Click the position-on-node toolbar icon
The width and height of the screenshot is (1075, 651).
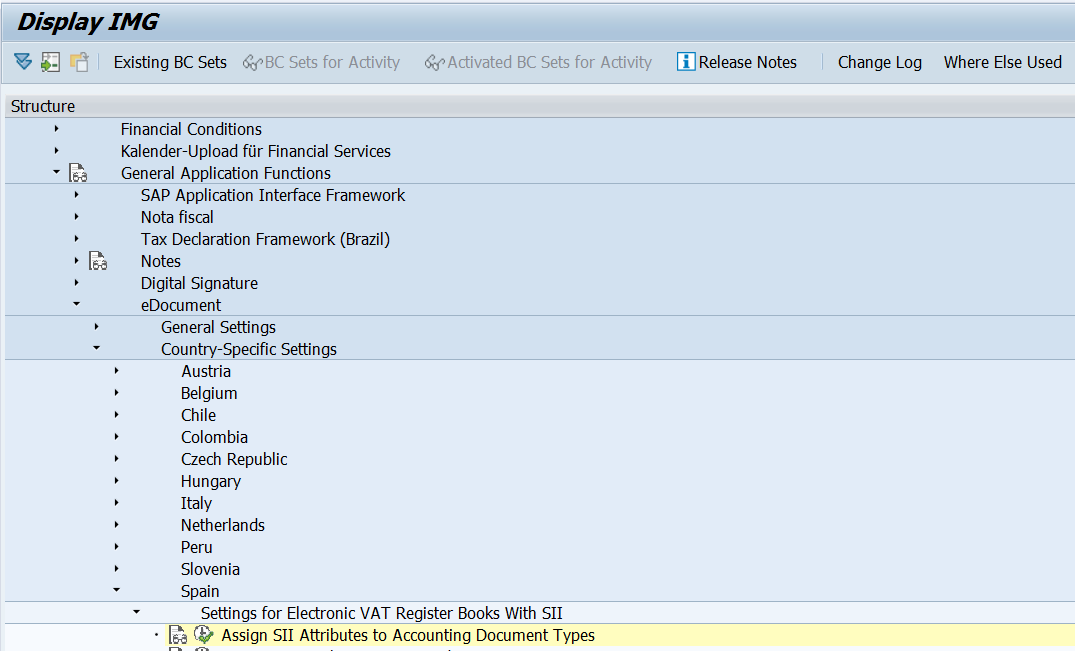50,62
